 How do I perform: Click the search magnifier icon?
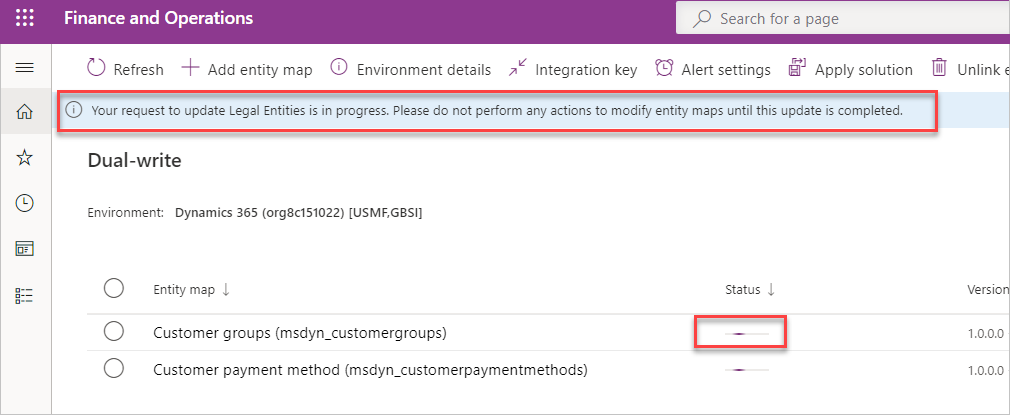702,19
